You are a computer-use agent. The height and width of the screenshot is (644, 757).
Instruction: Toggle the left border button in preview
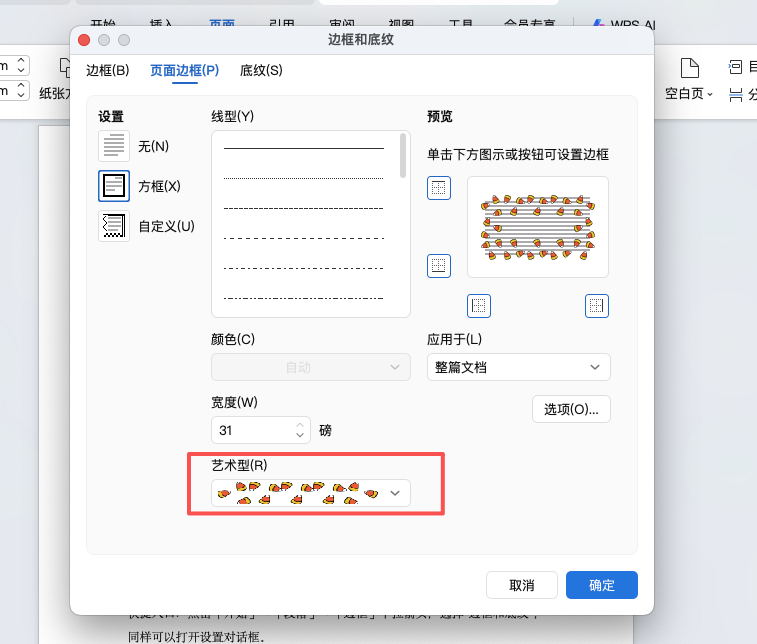click(x=479, y=306)
